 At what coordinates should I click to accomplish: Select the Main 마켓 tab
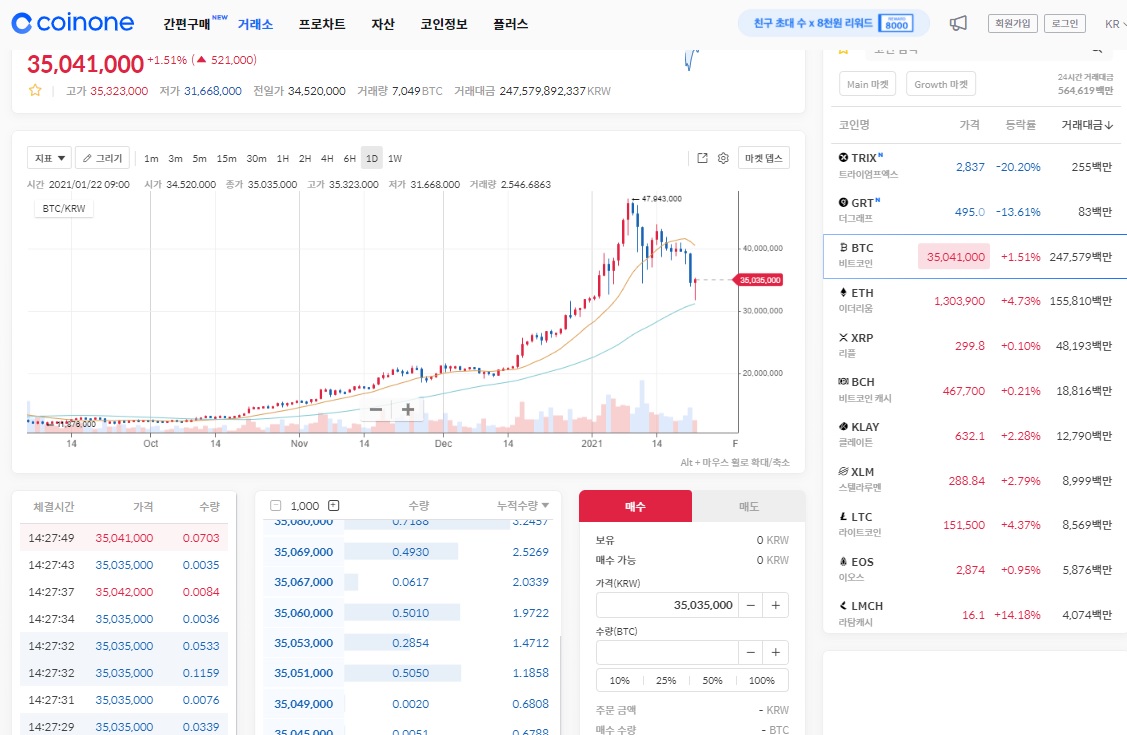point(867,84)
